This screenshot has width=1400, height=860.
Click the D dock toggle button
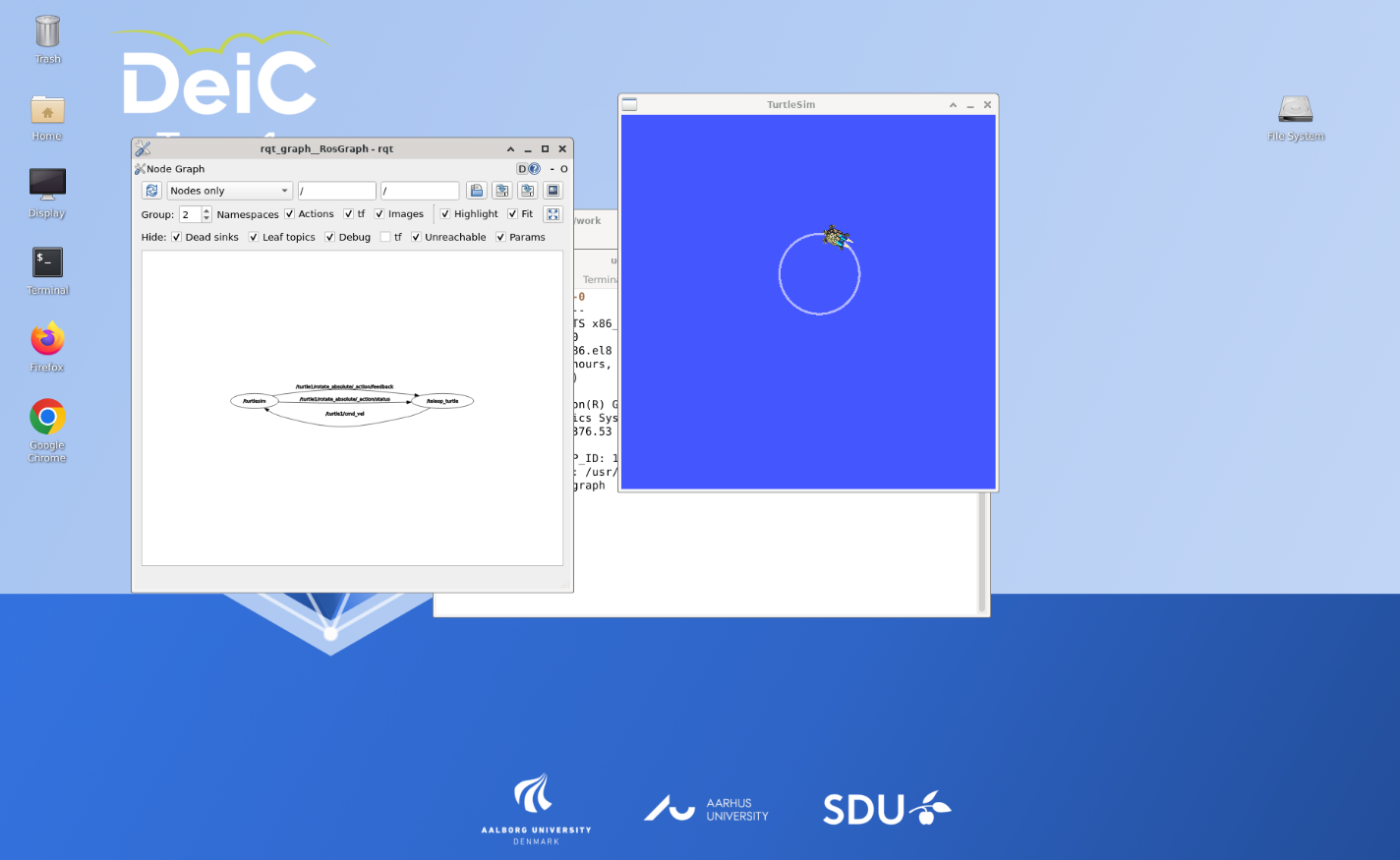coord(523,169)
